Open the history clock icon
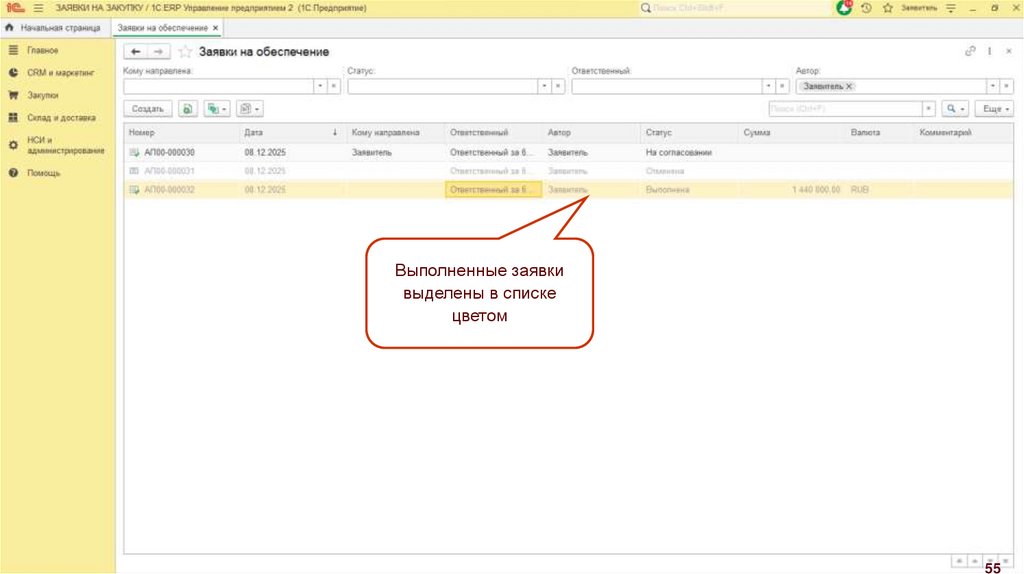Image resolution: width=1024 pixels, height=574 pixels. tap(867, 8)
